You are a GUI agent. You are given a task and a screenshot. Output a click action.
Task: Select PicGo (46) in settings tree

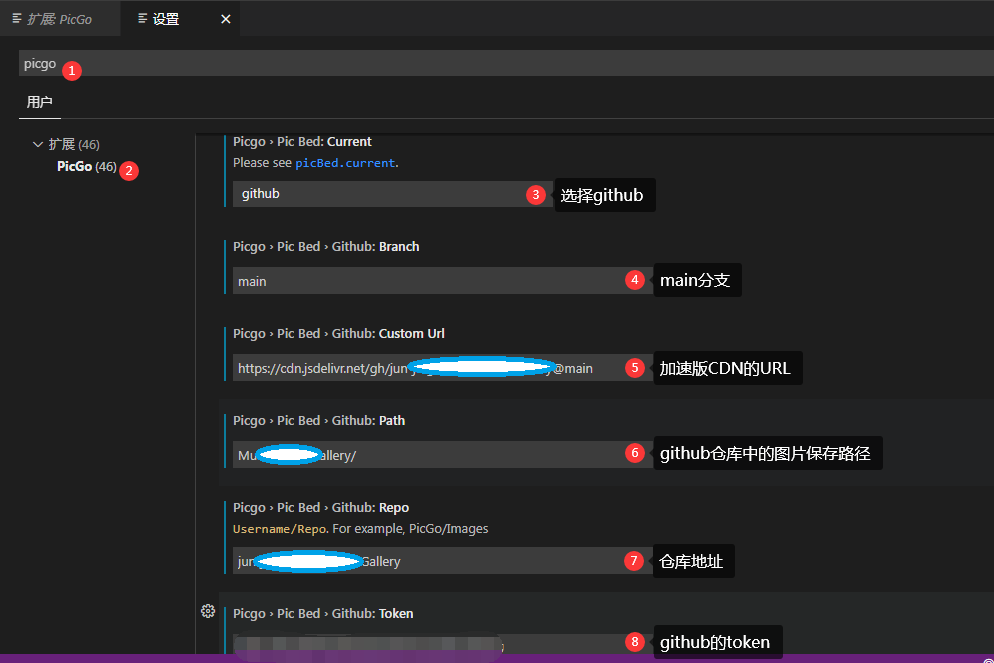point(87,167)
